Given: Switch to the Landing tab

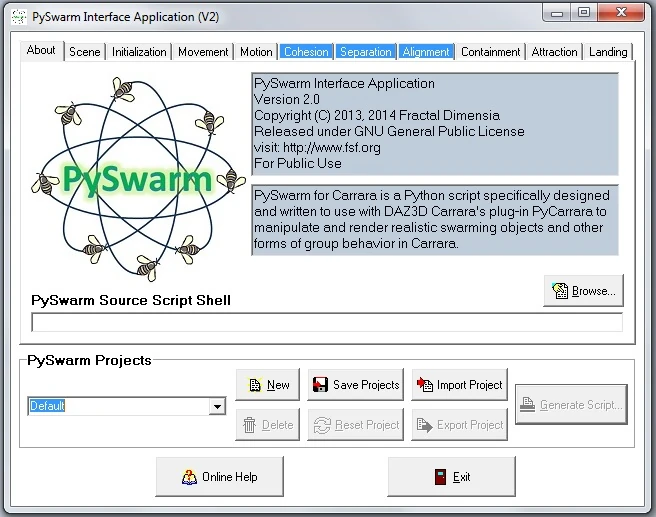Looking at the screenshot, I should click(x=608, y=52).
